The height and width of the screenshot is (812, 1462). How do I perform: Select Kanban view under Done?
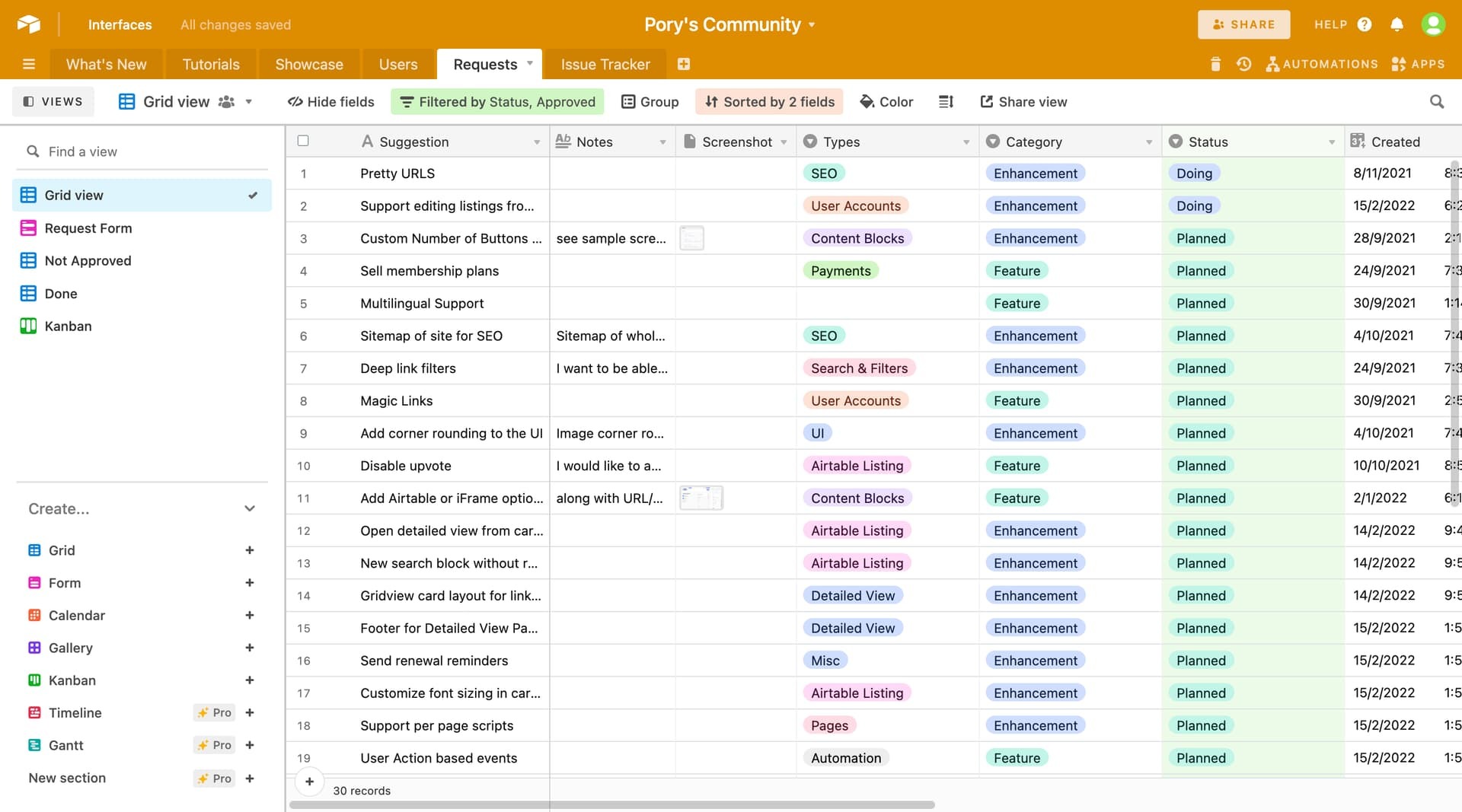pyautogui.click(x=142, y=326)
